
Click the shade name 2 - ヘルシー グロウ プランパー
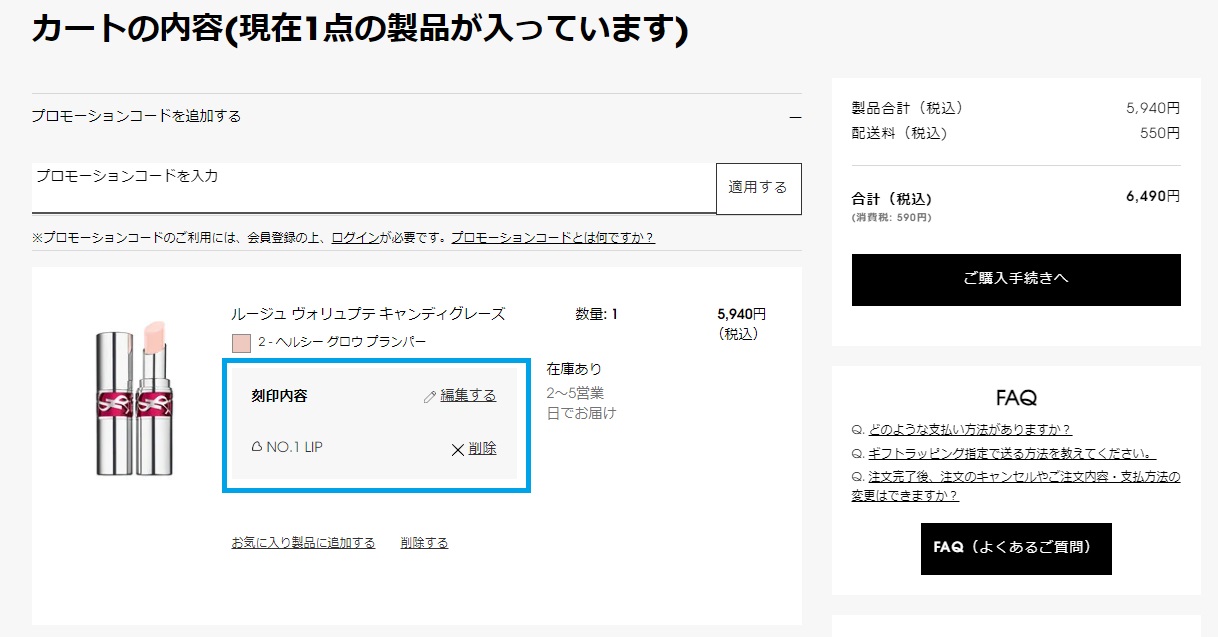pos(342,342)
